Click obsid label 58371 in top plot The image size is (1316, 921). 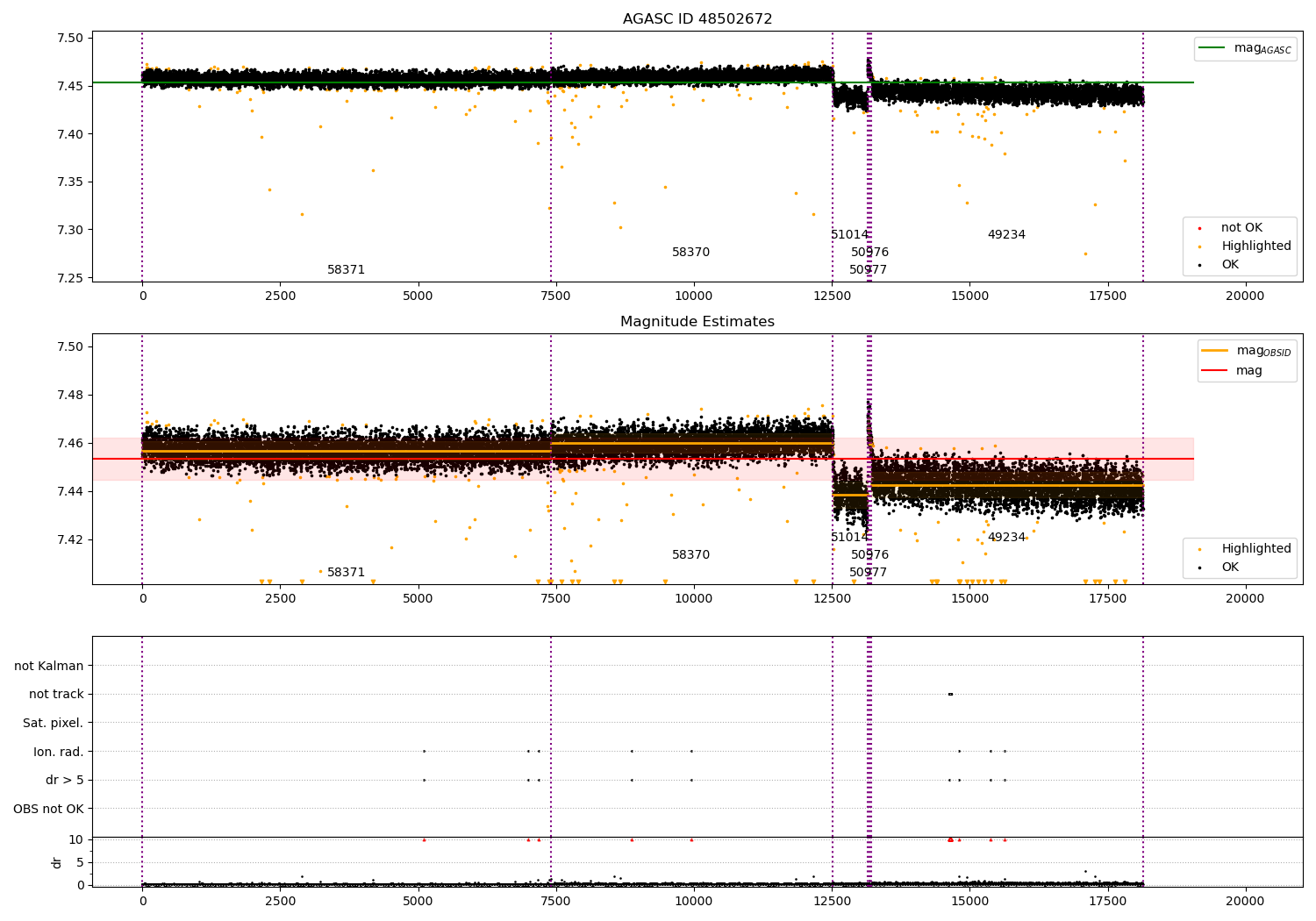[x=346, y=270]
